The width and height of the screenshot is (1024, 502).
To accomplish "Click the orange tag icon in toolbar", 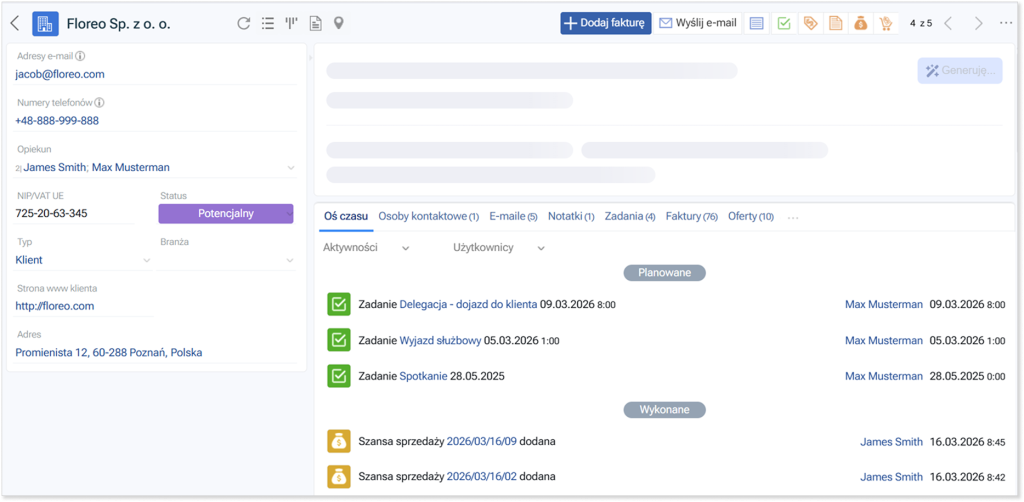I will click(810, 24).
